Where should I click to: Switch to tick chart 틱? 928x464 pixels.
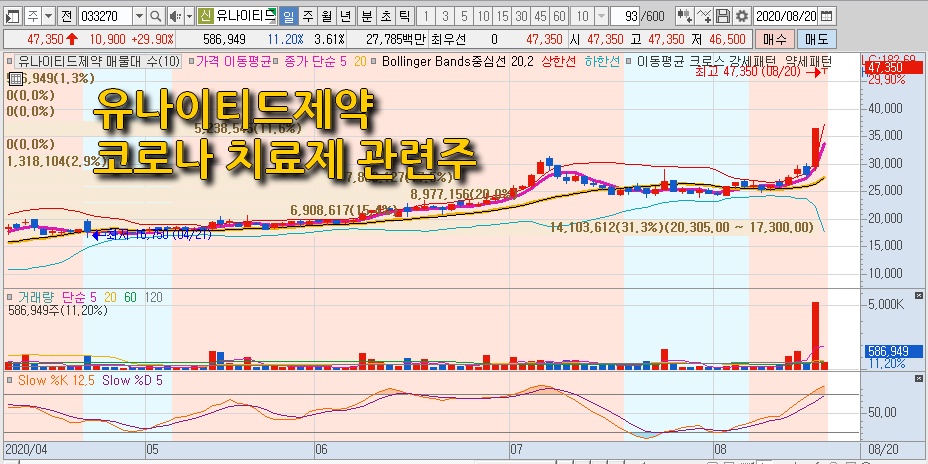(405, 16)
